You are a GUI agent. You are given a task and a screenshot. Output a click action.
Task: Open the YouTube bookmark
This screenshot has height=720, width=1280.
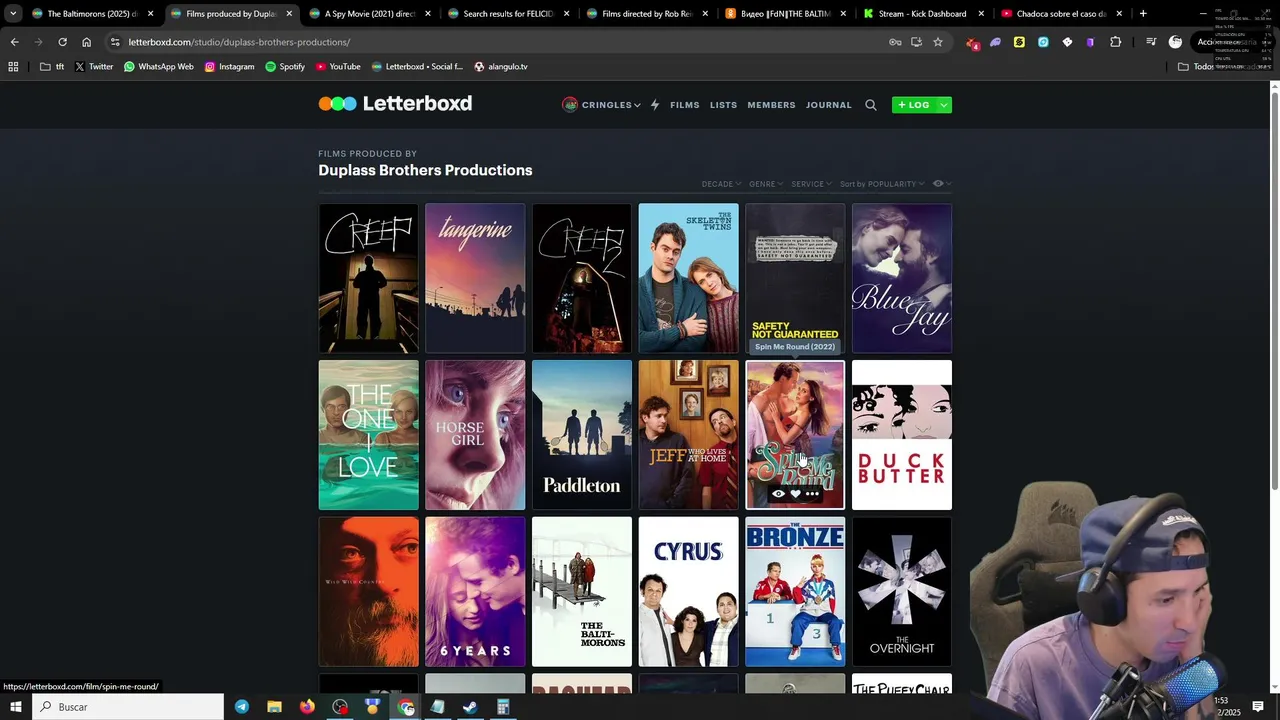click(x=338, y=67)
